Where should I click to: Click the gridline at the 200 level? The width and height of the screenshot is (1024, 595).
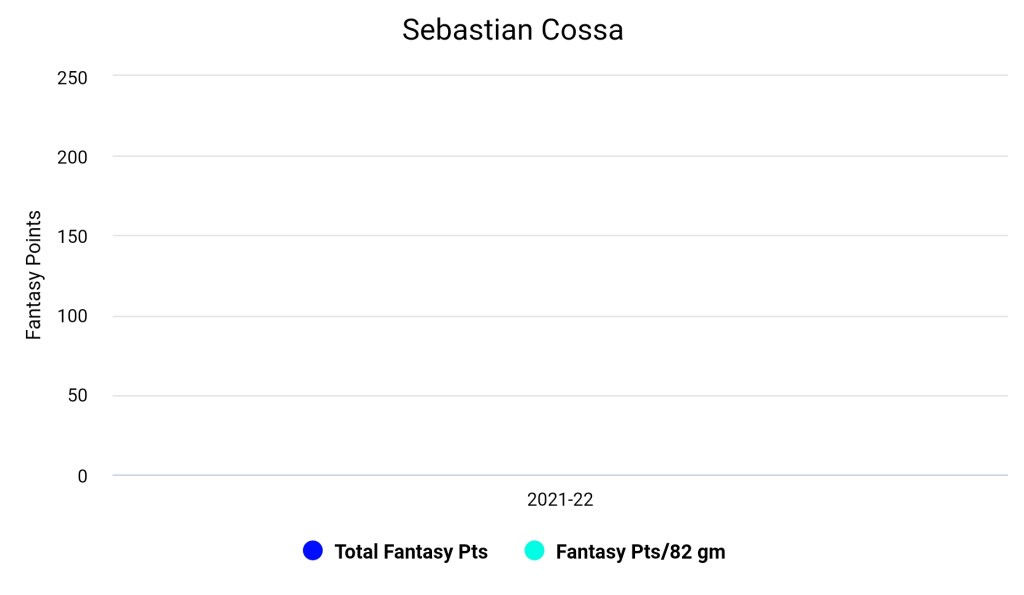(560, 156)
